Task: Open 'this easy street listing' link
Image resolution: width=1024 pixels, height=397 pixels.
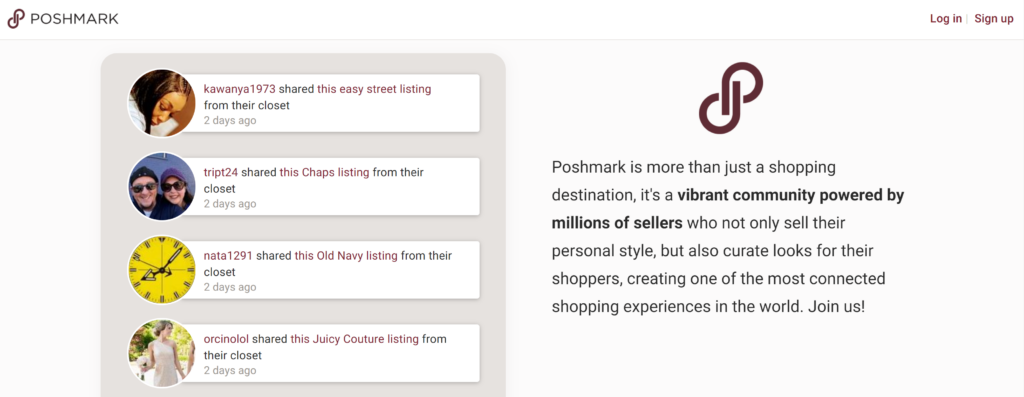Action: pyautogui.click(x=374, y=89)
